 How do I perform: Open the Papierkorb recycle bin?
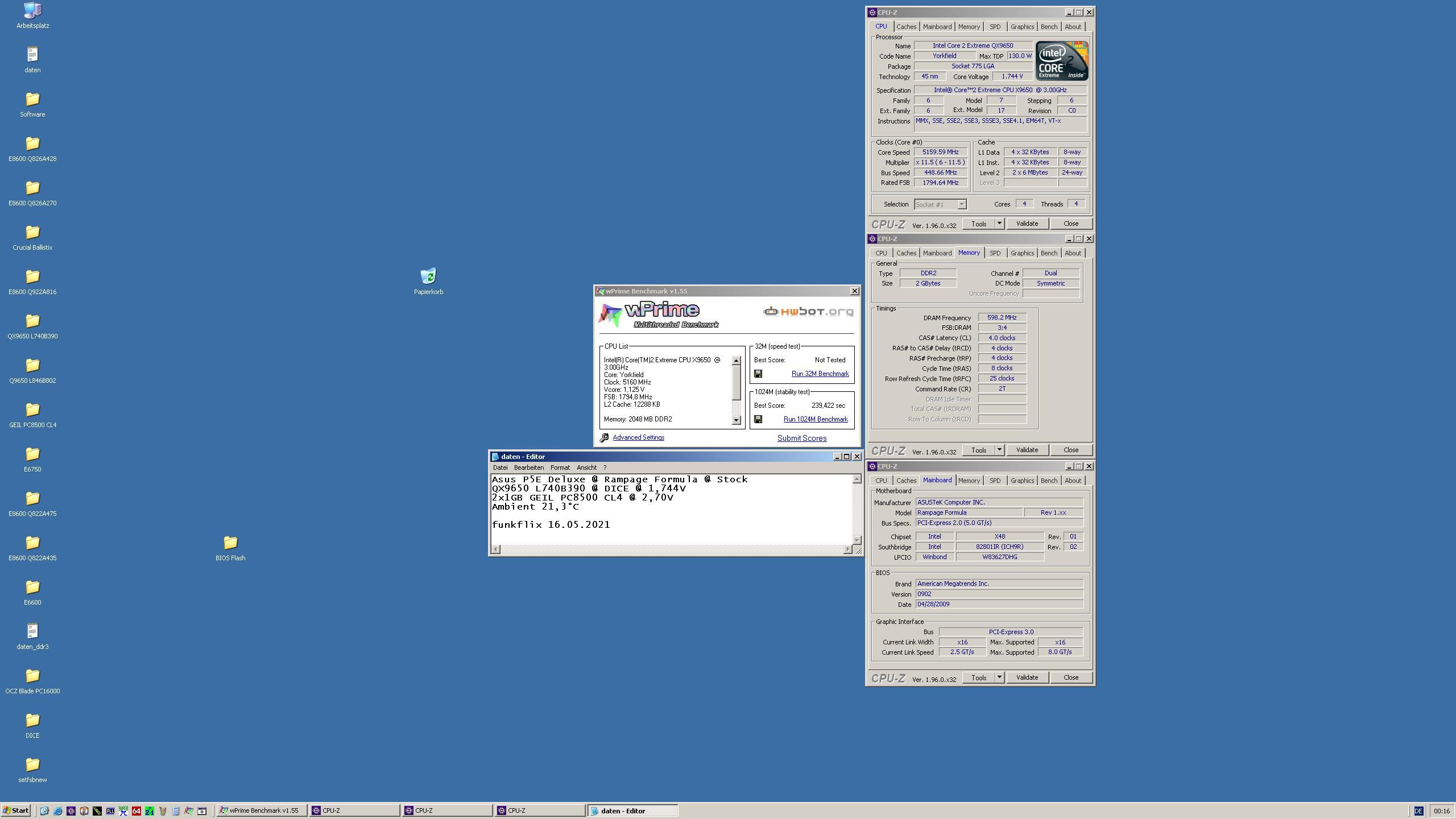[x=428, y=282]
